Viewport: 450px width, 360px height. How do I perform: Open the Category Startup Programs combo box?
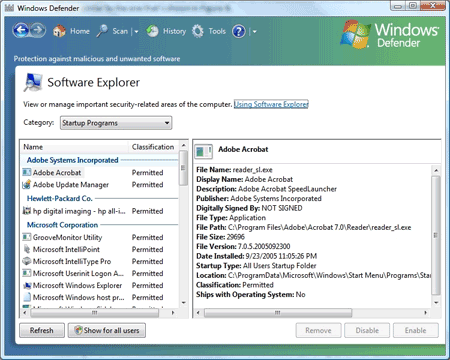tap(116, 123)
